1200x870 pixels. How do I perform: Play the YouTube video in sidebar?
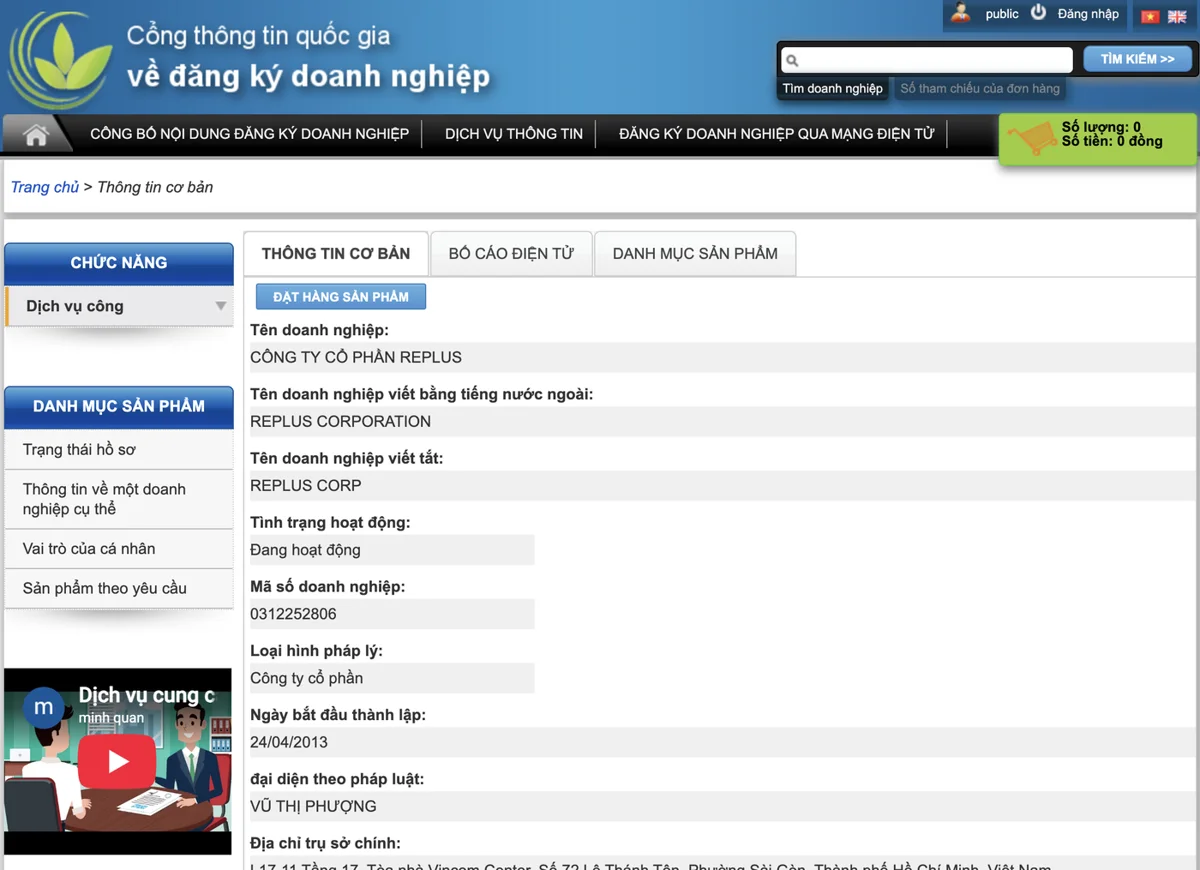118,762
